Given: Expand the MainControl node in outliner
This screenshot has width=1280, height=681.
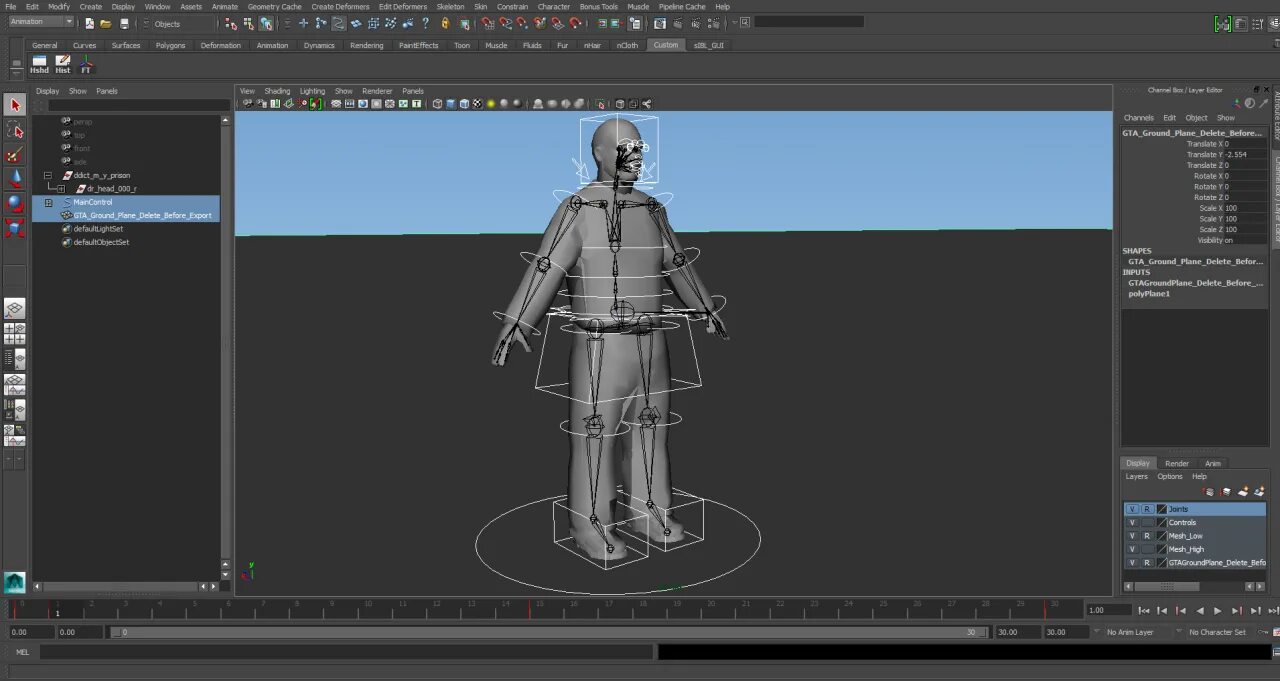Looking at the screenshot, I should coord(48,202).
